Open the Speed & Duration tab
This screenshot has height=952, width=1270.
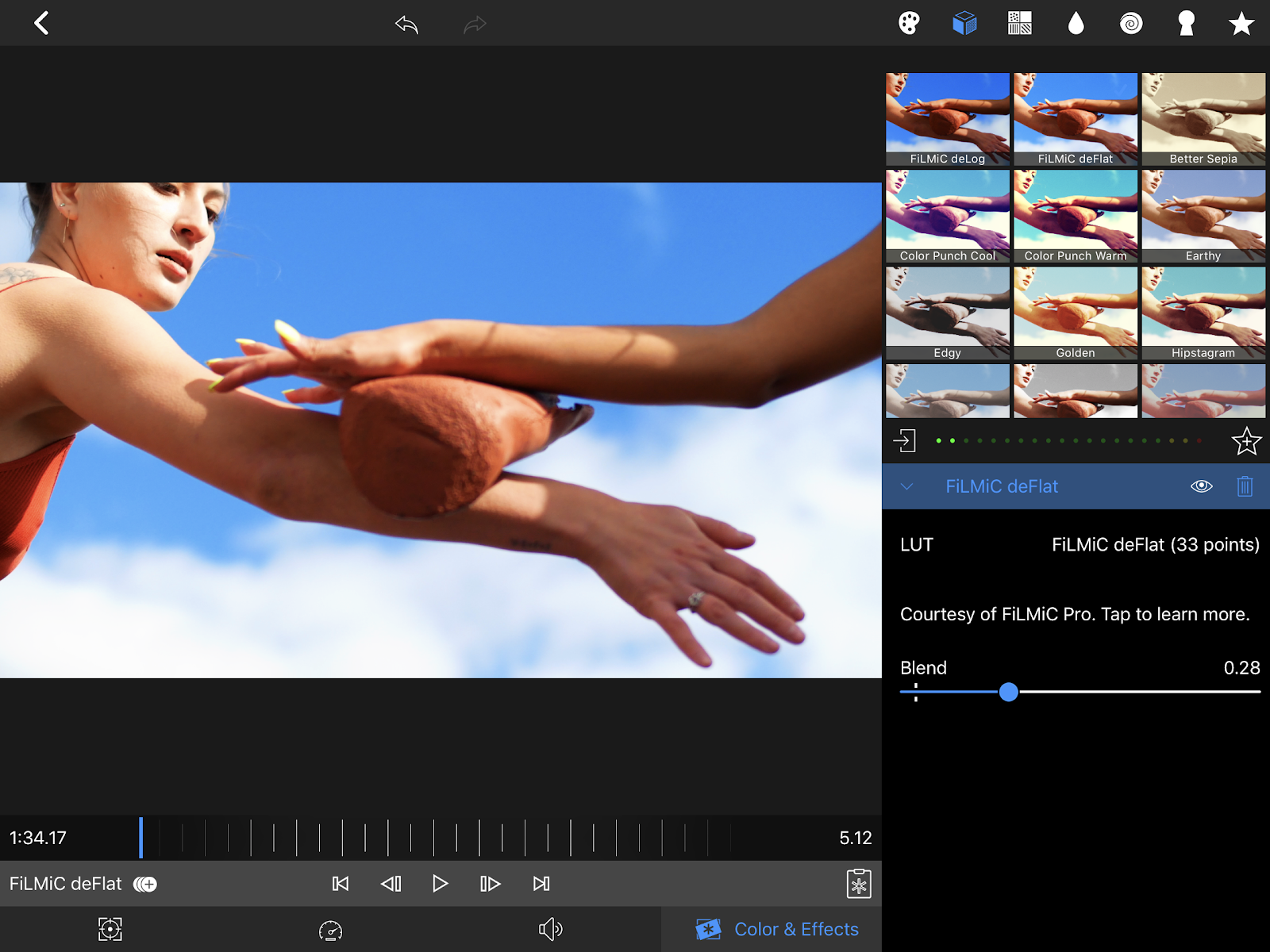[330, 929]
